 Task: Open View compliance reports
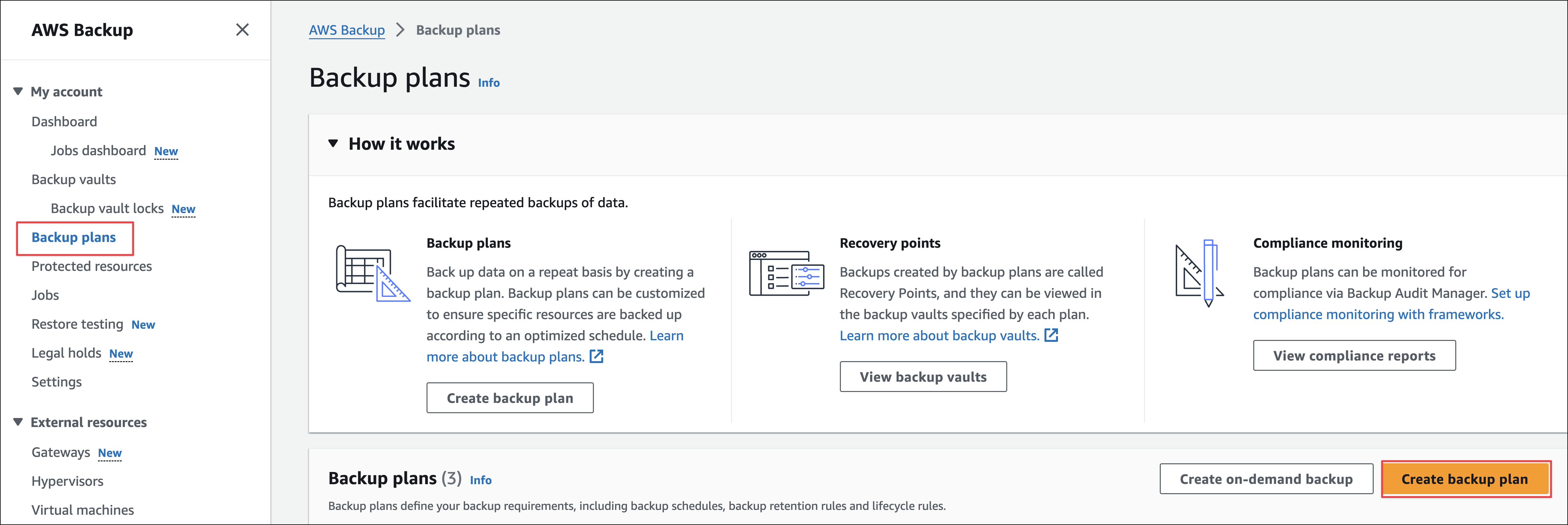coord(1354,356)
